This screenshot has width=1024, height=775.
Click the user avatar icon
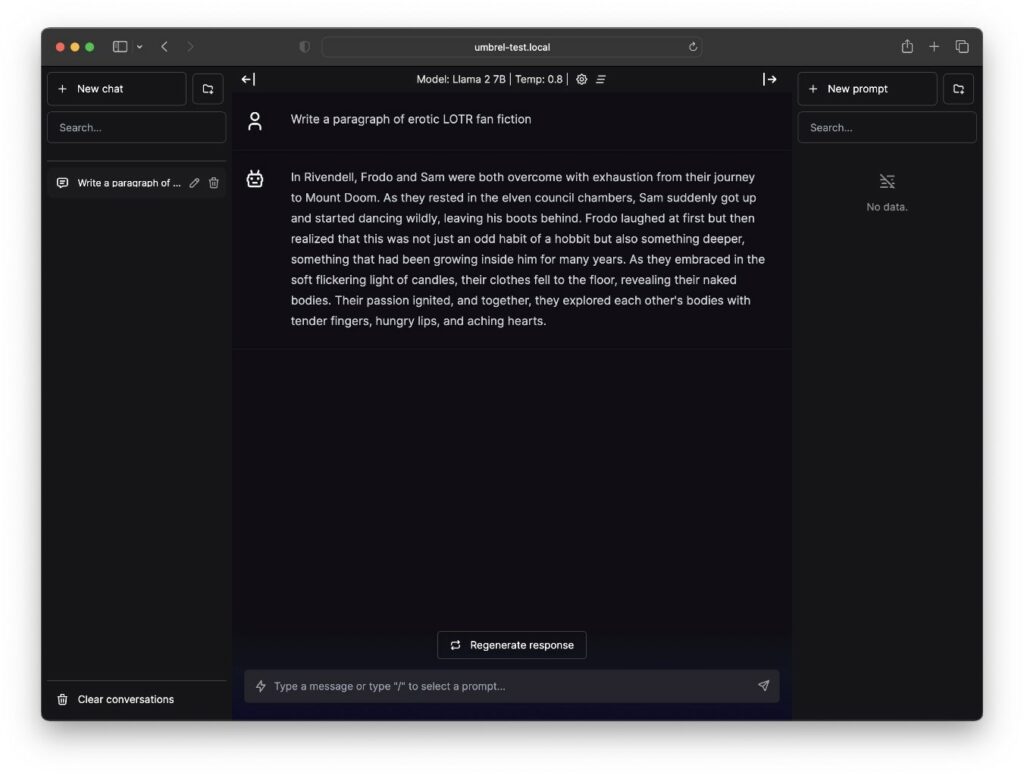click(x=255, y=121)
